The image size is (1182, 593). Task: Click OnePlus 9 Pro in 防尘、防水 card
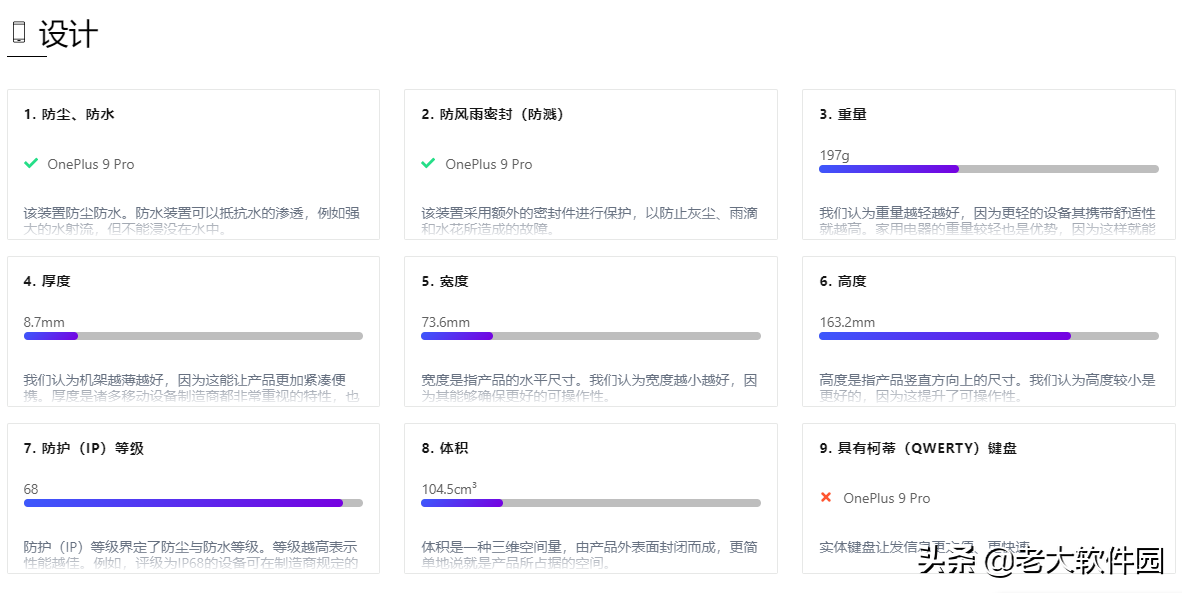coord(90,164)
